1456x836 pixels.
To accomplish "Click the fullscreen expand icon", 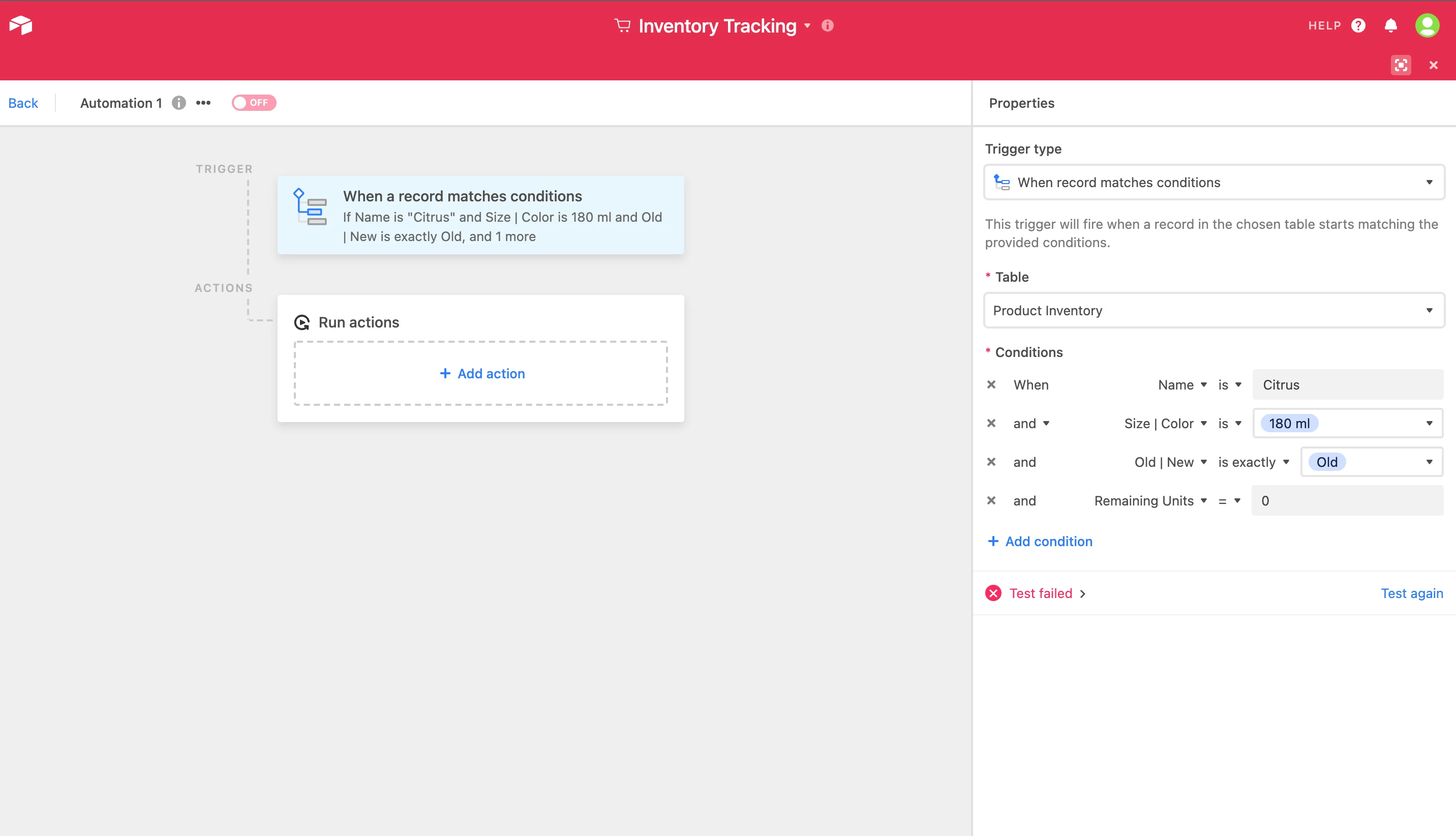I will [1401, 65].
